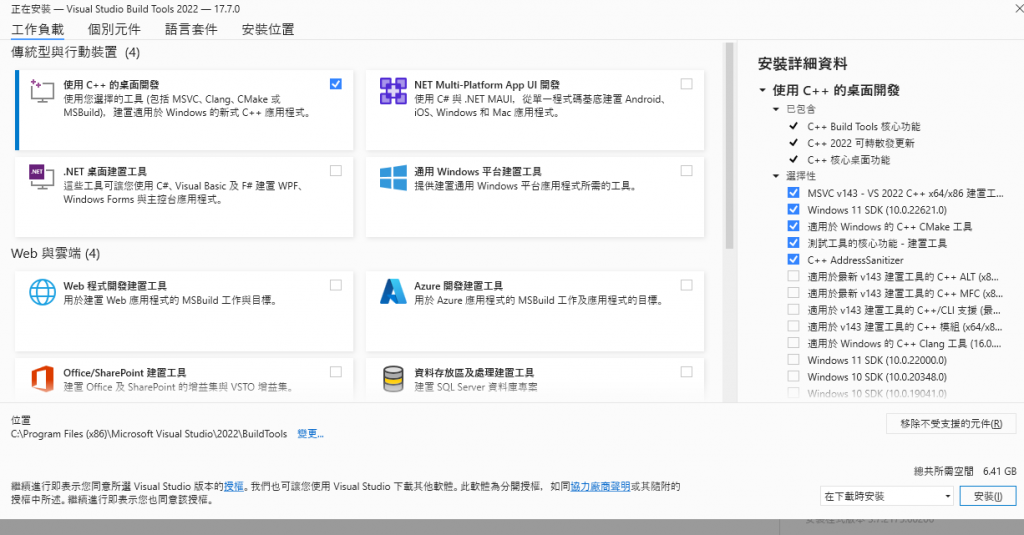Screen dimensions: 1024x535
Task: Click the .NET 桌面建置工具 icon
Action: pyautogui.click(x=42, y=178)
